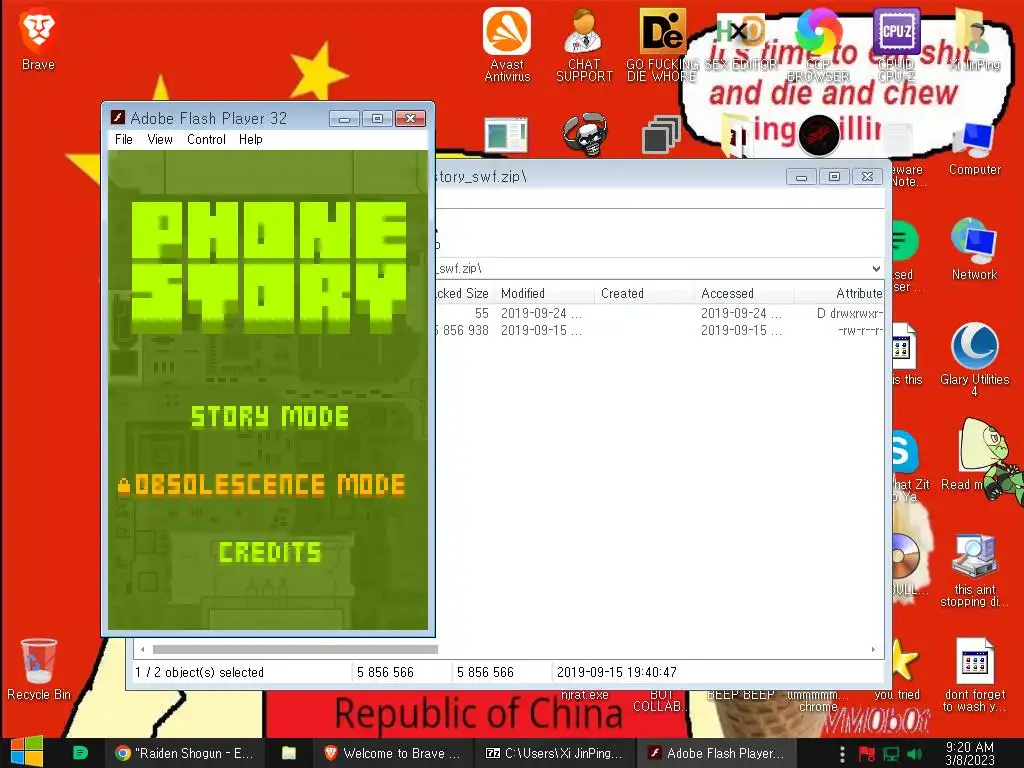1024x768 pixels.
Task: Open the Spotify desktop icon
Action: click(905, 242)
